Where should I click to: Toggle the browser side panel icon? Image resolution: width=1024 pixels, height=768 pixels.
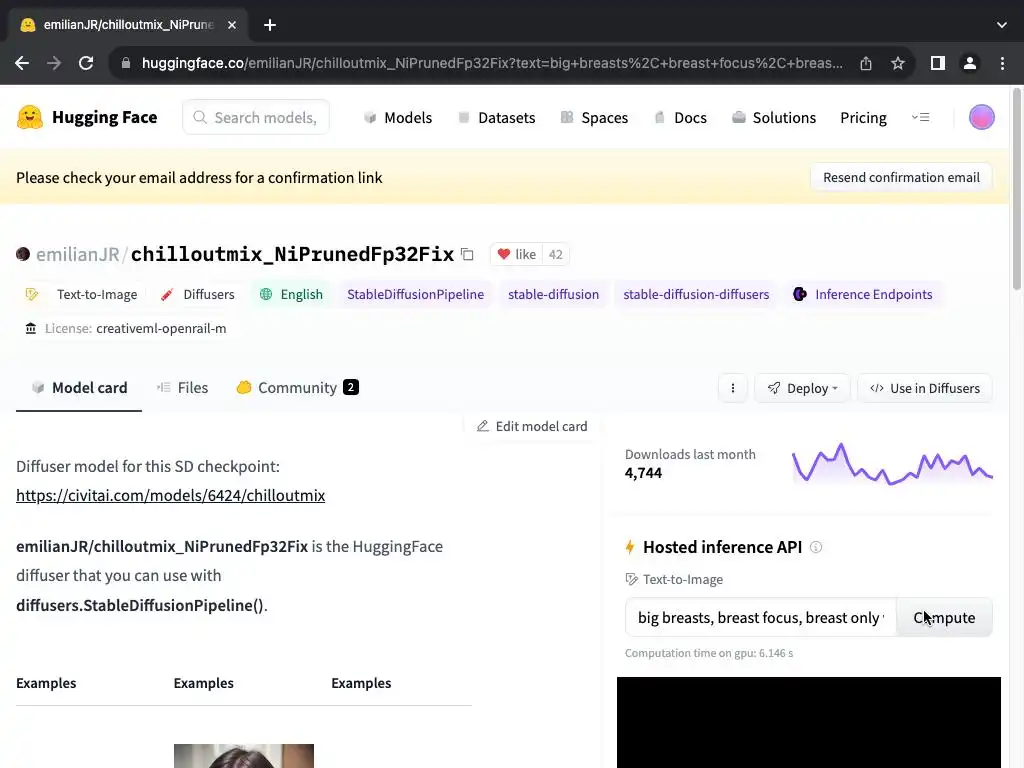pyautogui.click(x=938, y=63)
